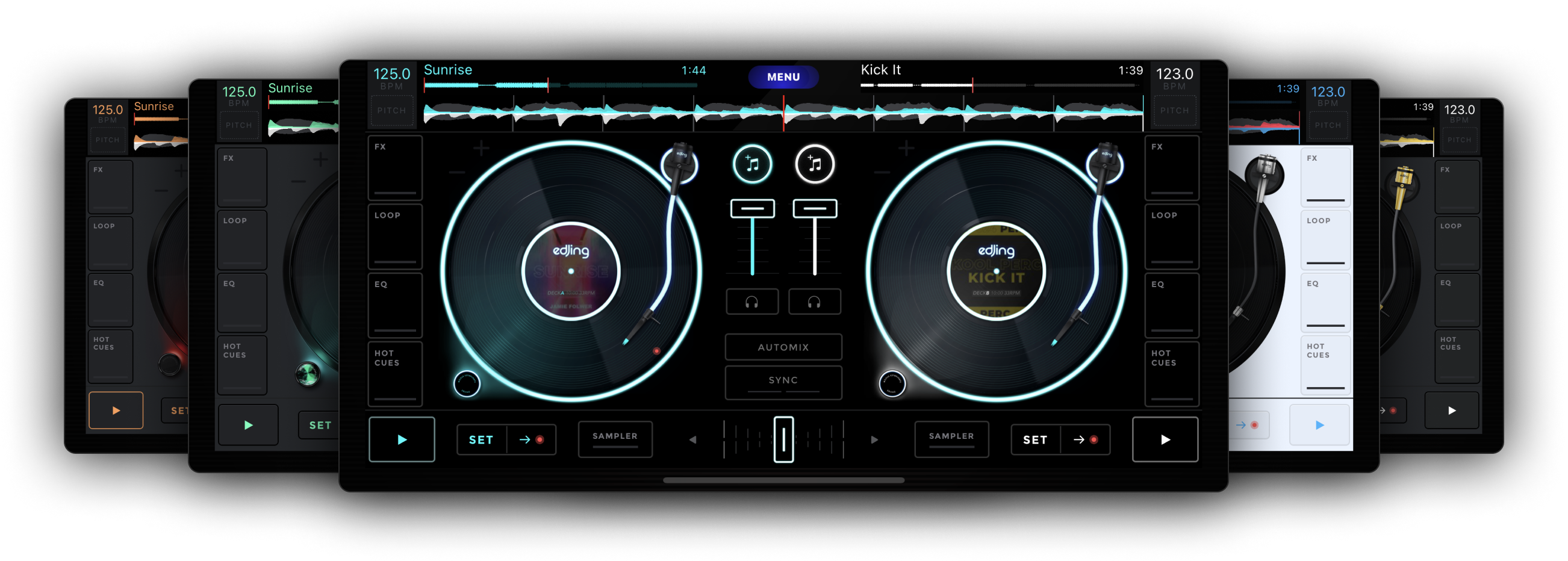Screen dimensions: 1568x561
Task: Set cue point on right deck
Action: pyautogui.click(x=1035, y=439)
